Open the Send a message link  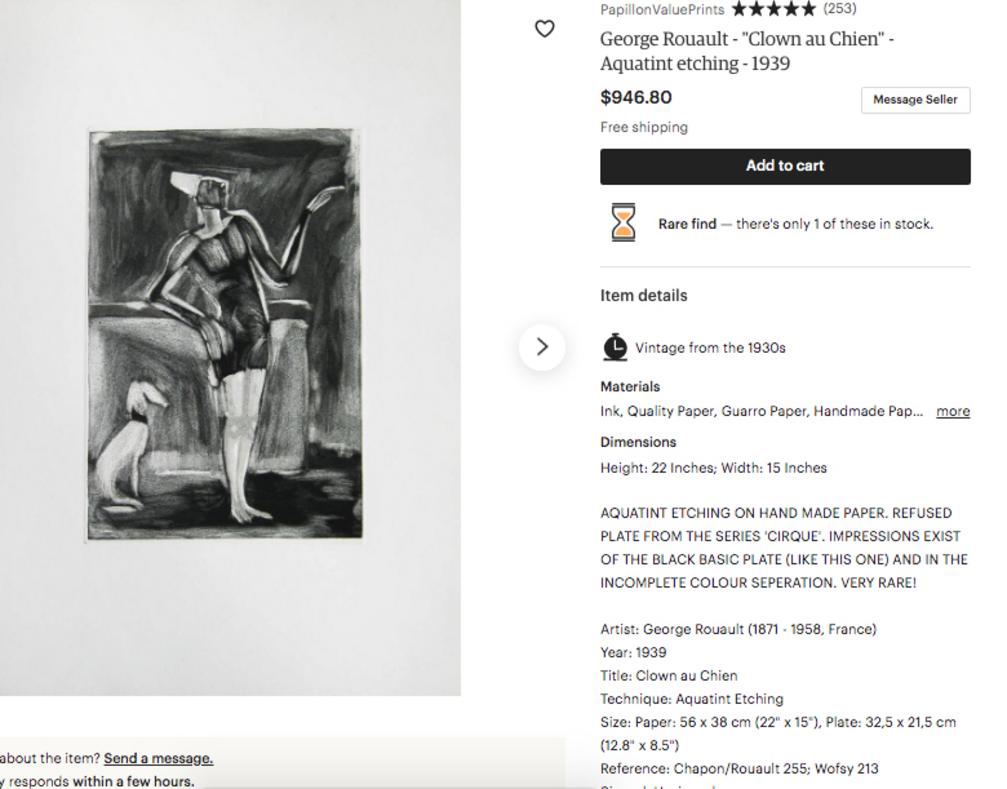point(159,758)
